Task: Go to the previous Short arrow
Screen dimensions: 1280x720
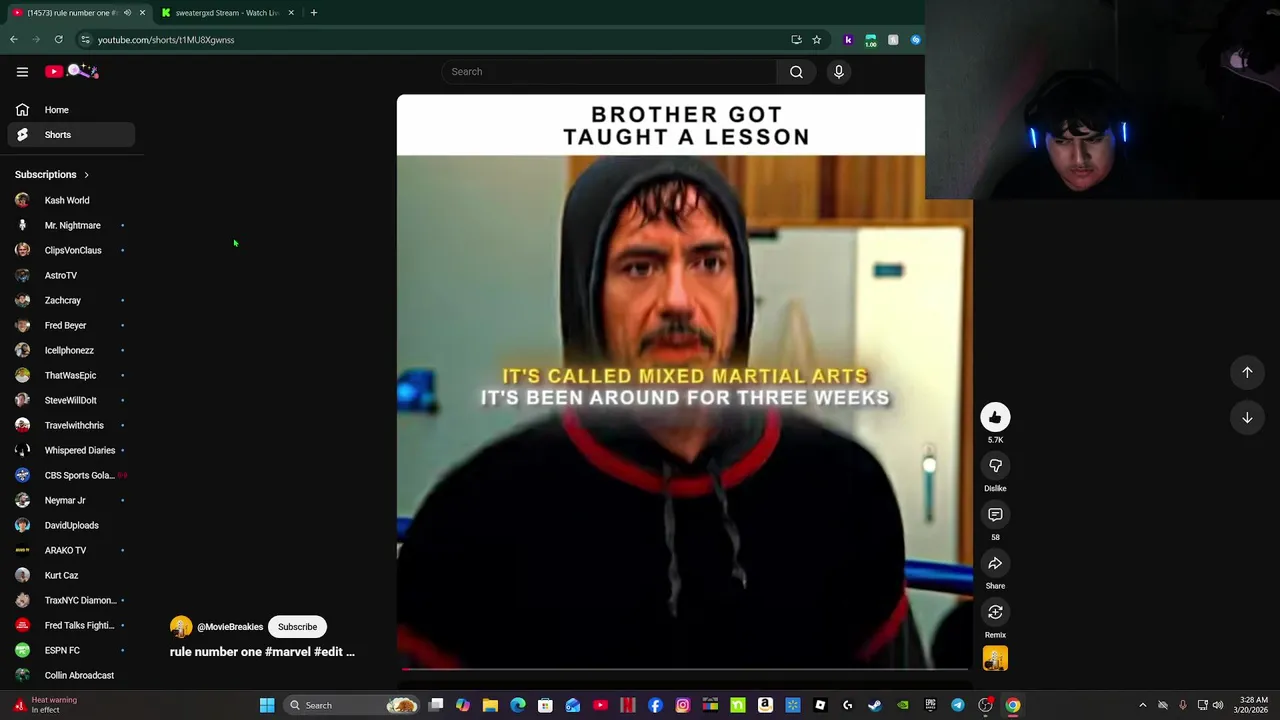Action: 1247,372
